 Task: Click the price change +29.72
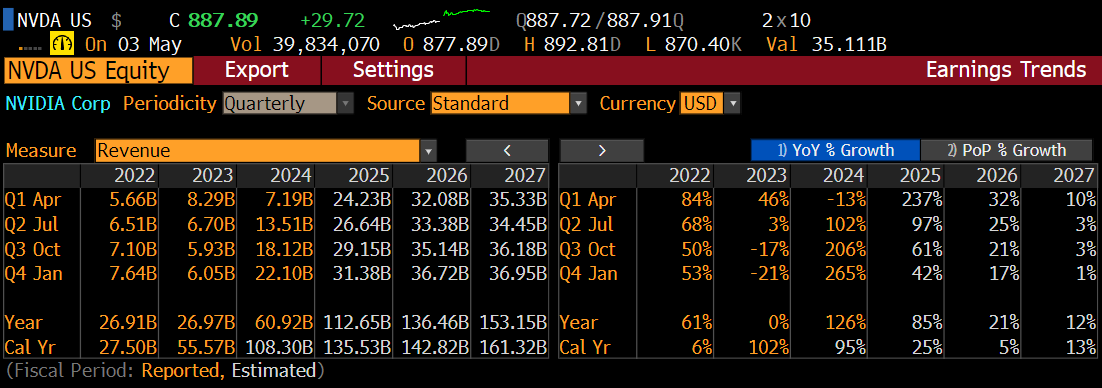[x=332, y=20]
